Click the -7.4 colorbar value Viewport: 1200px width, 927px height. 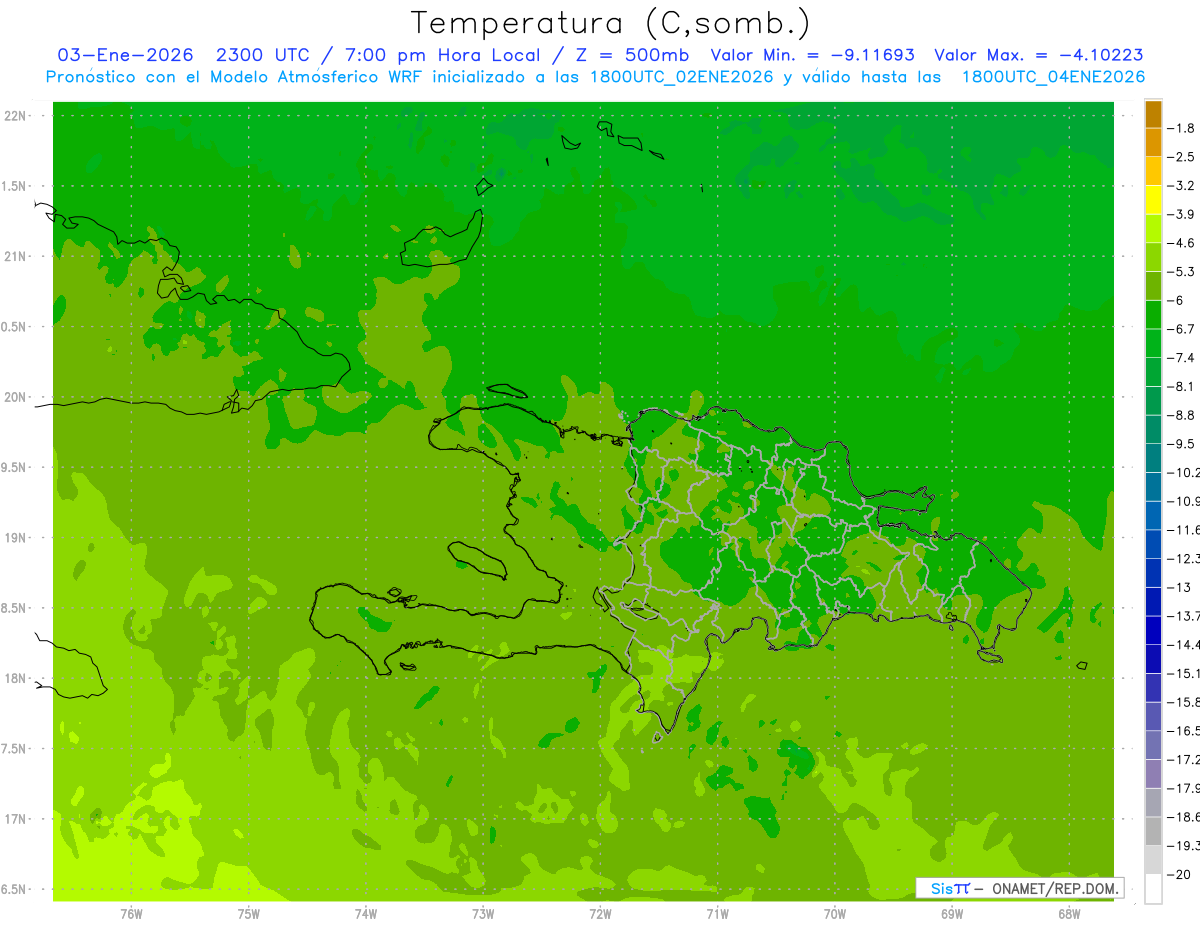point(1182,357)
